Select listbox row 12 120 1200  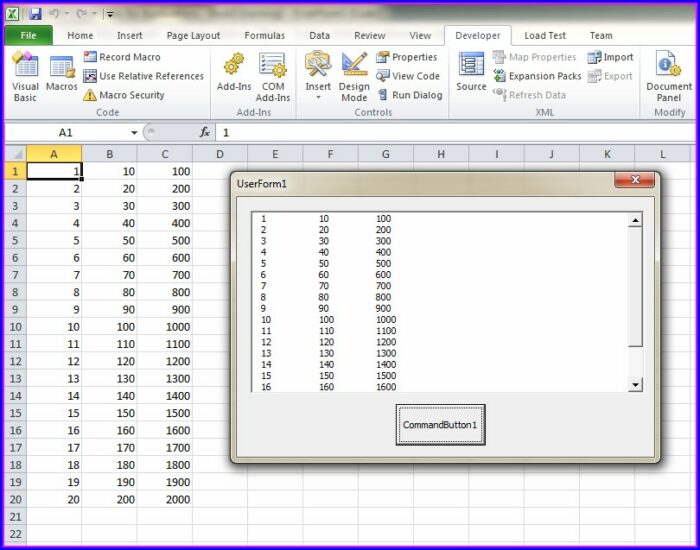point(440,342)
